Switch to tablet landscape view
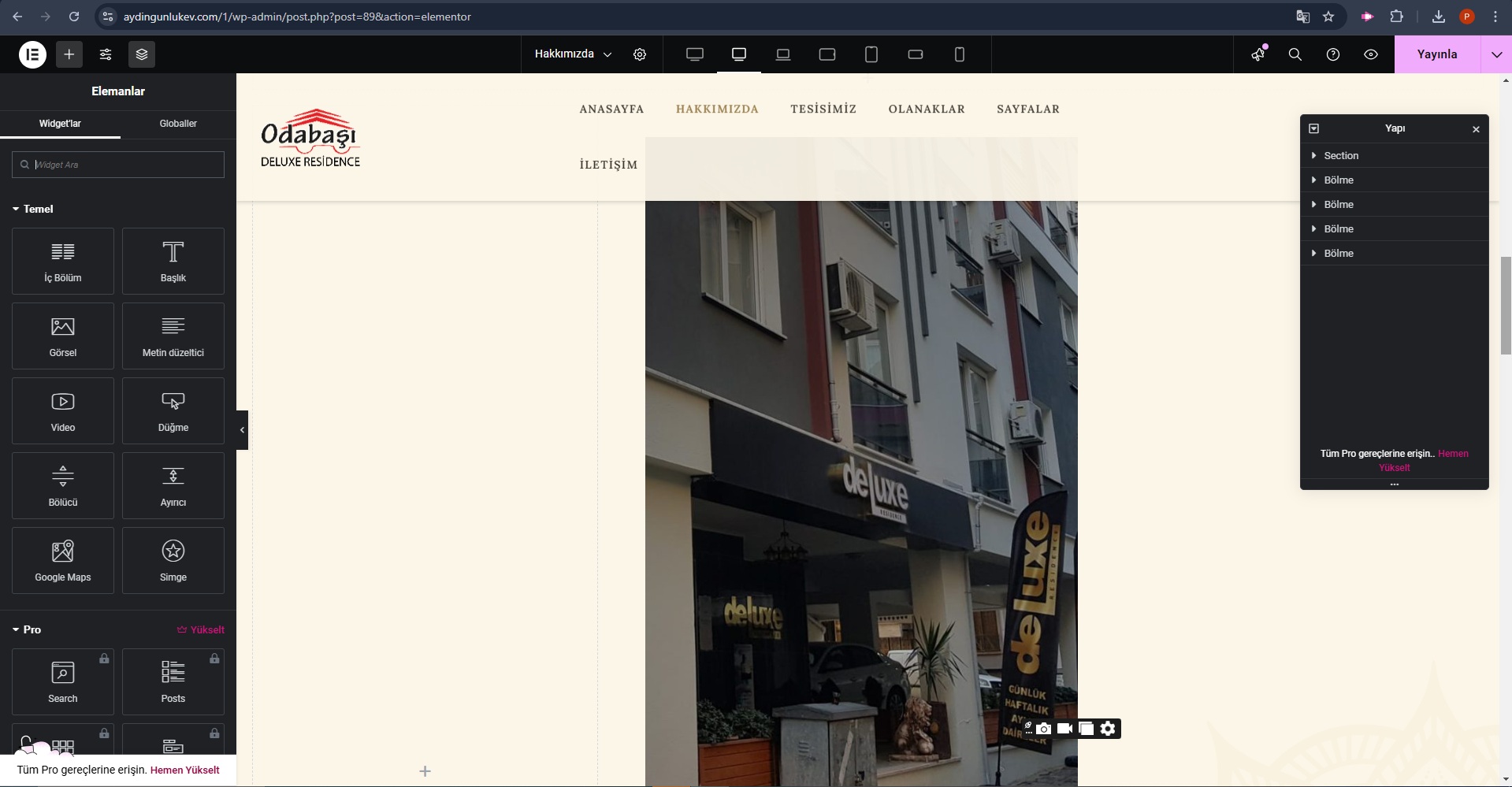 (x=827, y=54)
